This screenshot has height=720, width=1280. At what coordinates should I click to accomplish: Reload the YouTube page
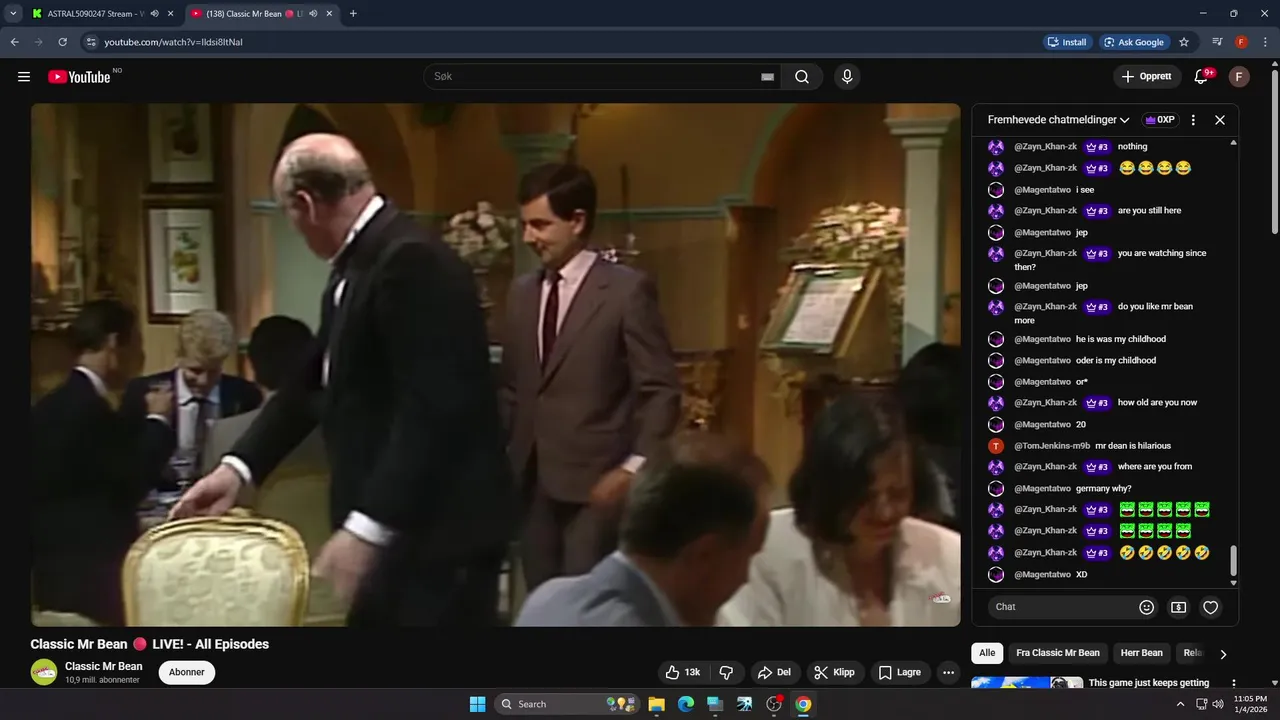[x=62, y=42]
